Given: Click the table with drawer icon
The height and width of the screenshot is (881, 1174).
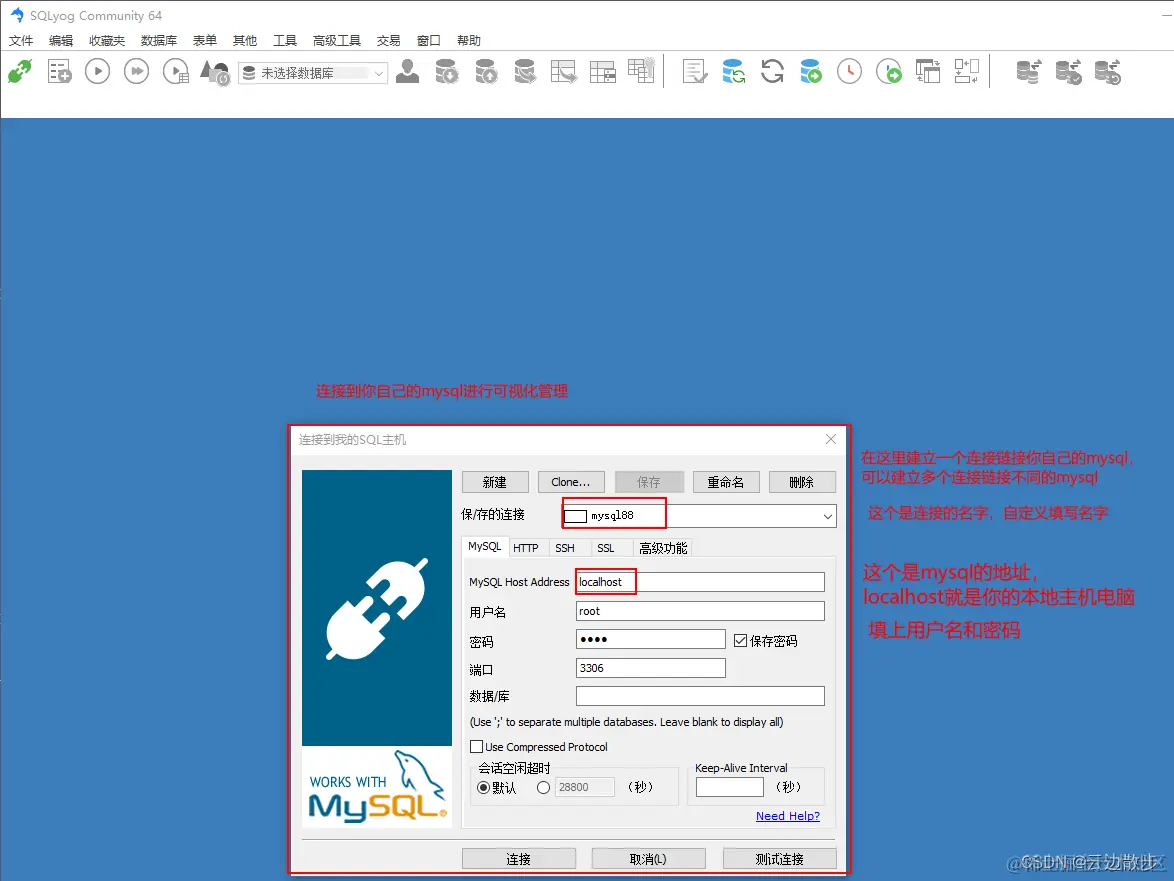Looking at the screenshot, I should click(x=603, y=72).
